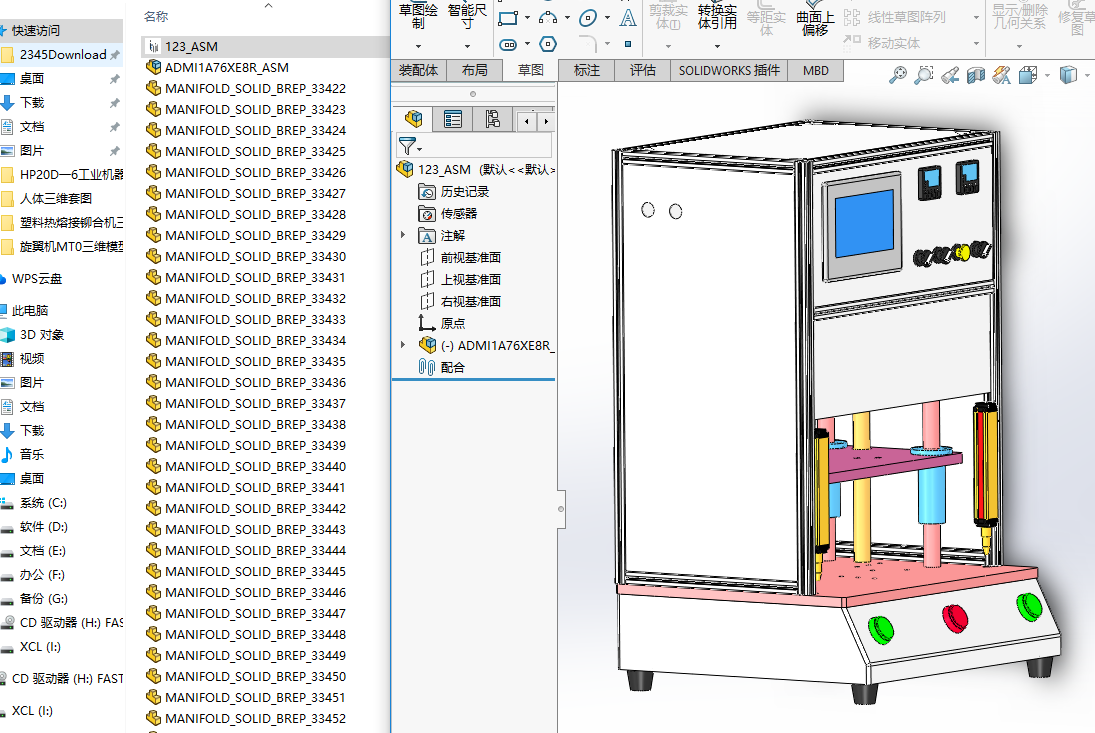Select file MANIFOLD_SOLID_BREP_33430 in the list
This screenshot has height=733, width=1095.
pos(255,256)
